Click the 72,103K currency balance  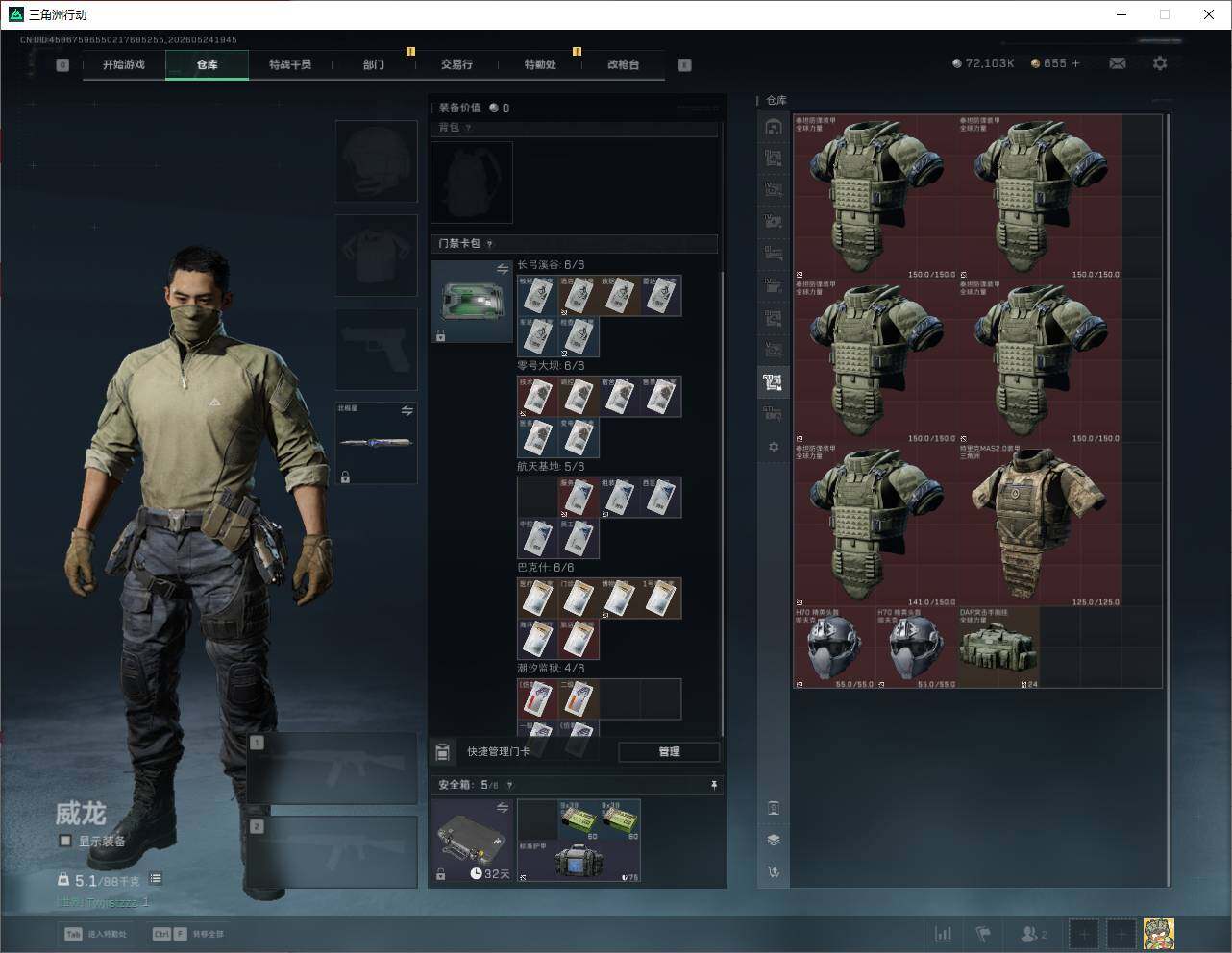983,63
